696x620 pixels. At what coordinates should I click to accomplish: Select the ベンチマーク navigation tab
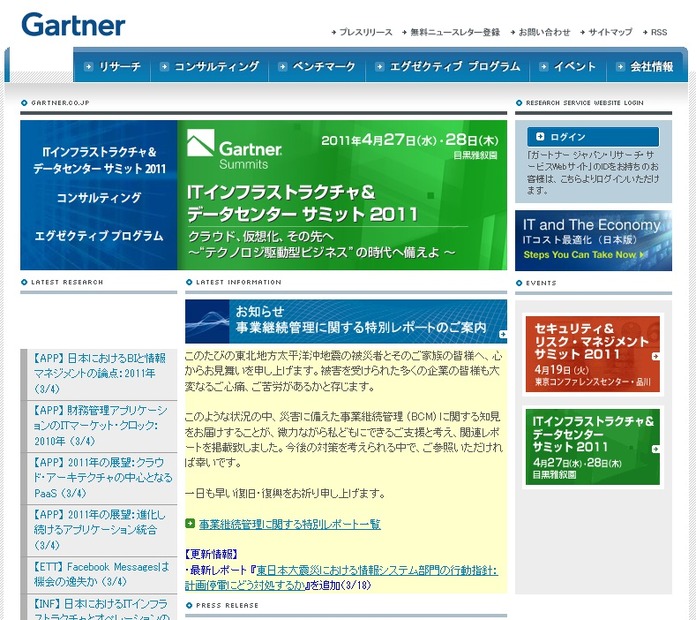[317, 67]
